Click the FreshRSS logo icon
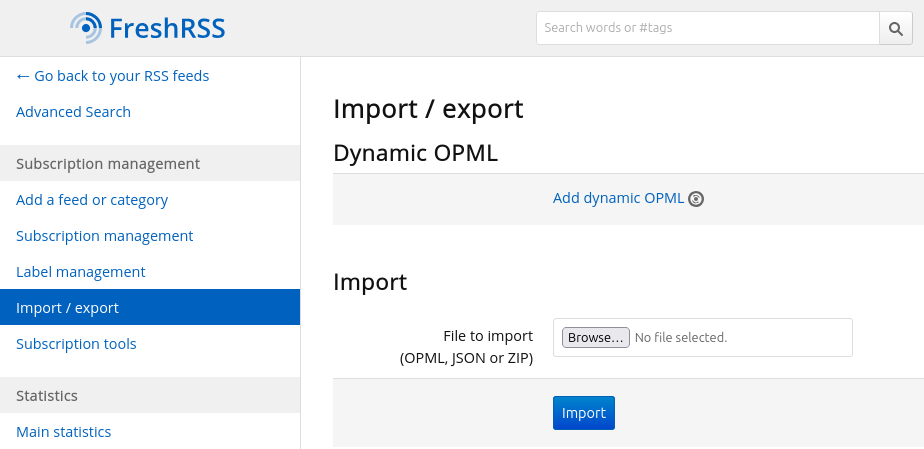 point(86,28)
